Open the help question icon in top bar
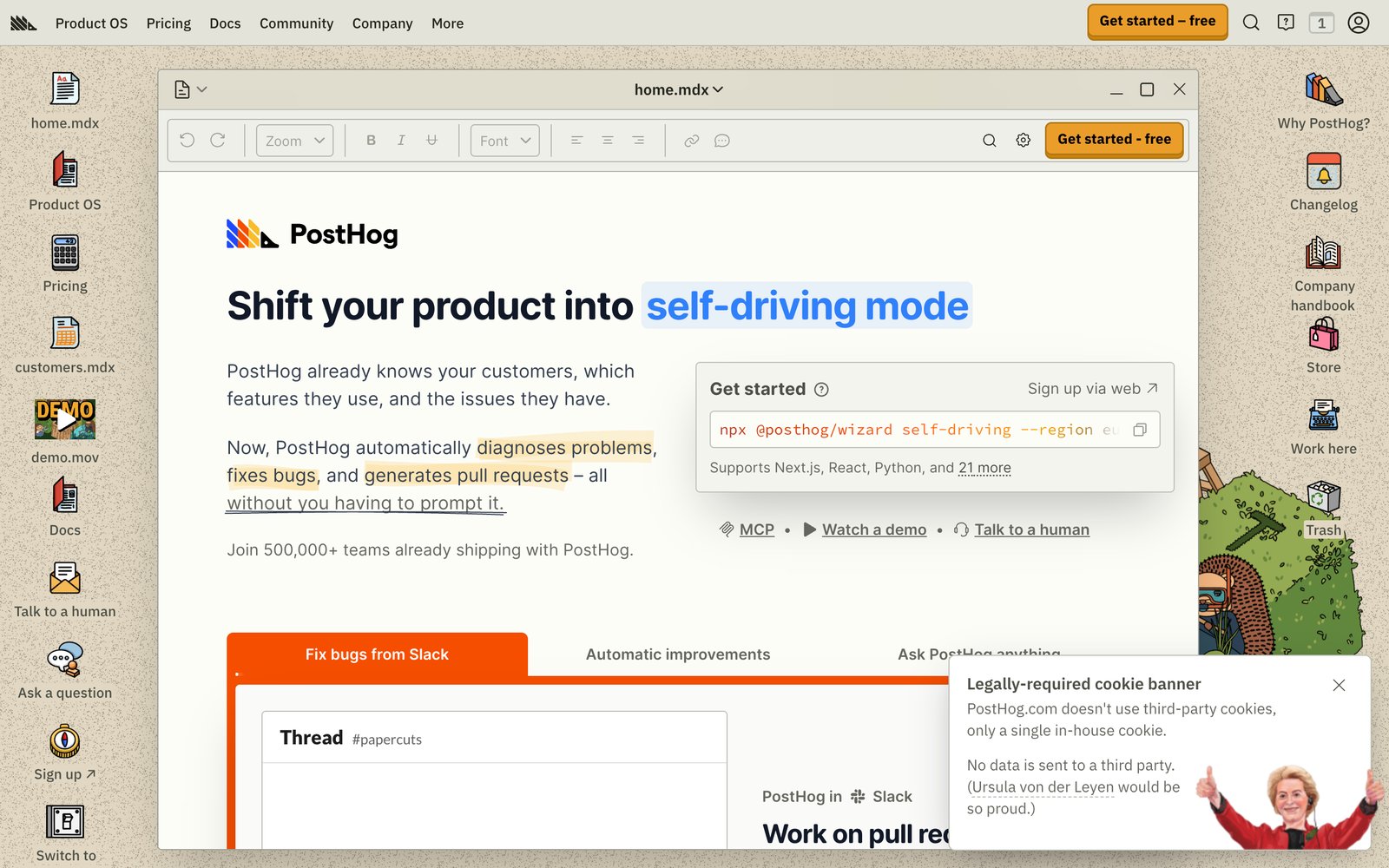 tap(1286, 23)
